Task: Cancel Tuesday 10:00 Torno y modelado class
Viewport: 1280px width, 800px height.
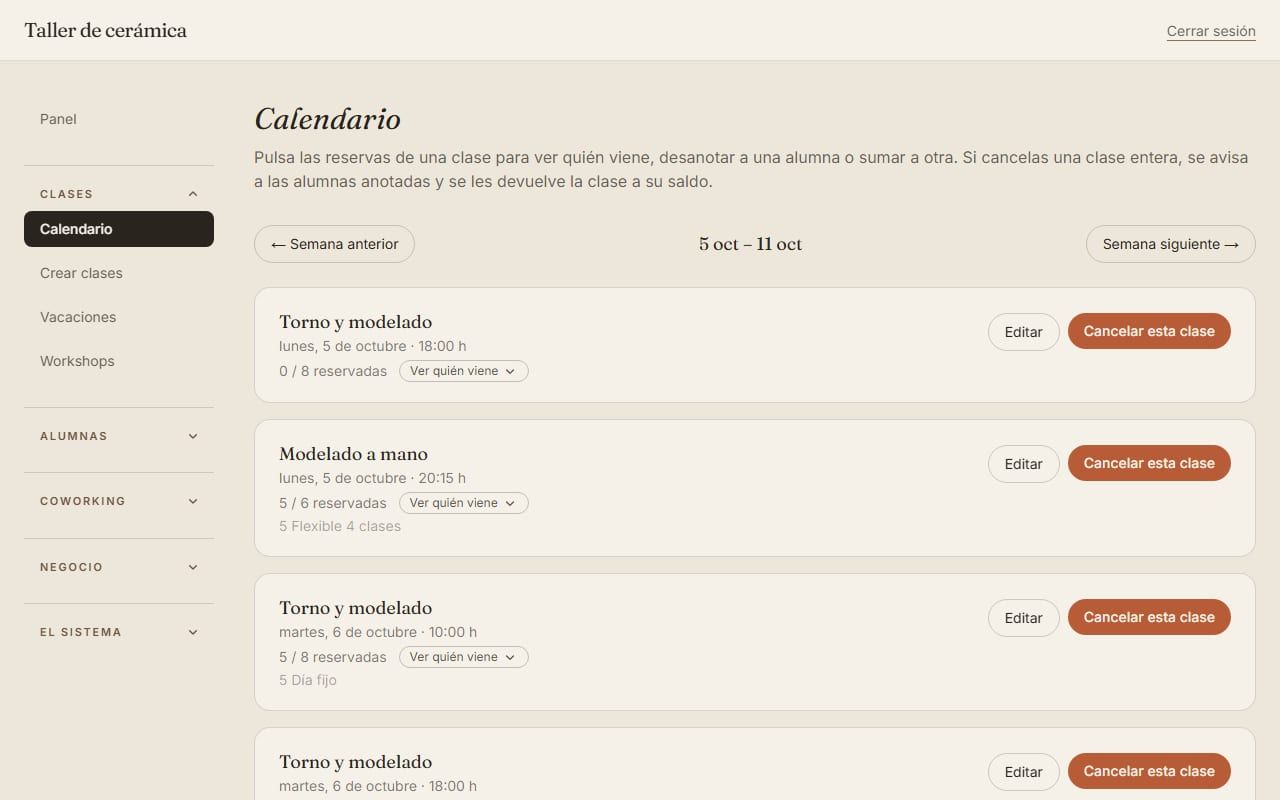Action: (x=1149, y=617)
